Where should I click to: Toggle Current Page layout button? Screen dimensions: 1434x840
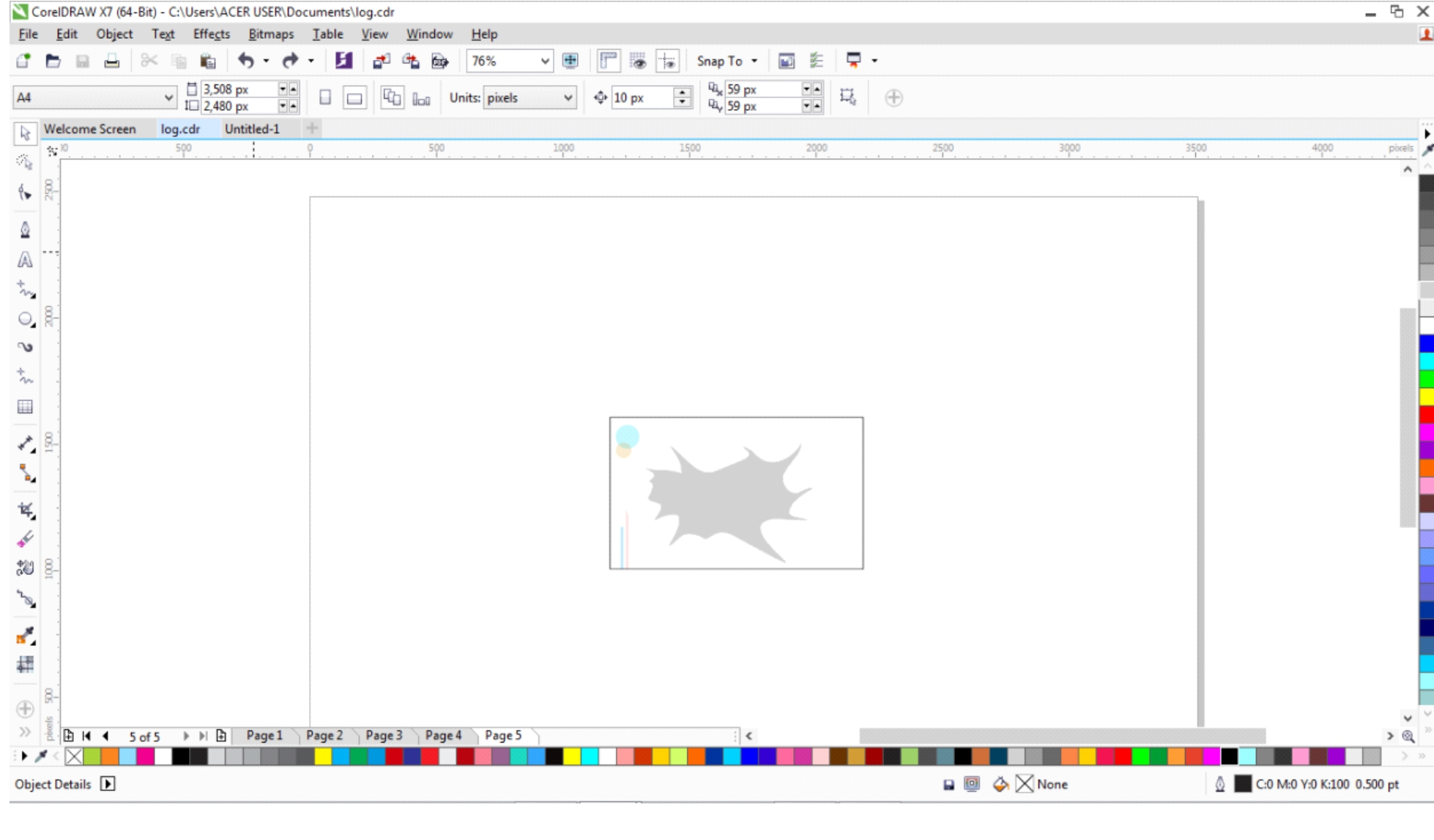point(421,97)
